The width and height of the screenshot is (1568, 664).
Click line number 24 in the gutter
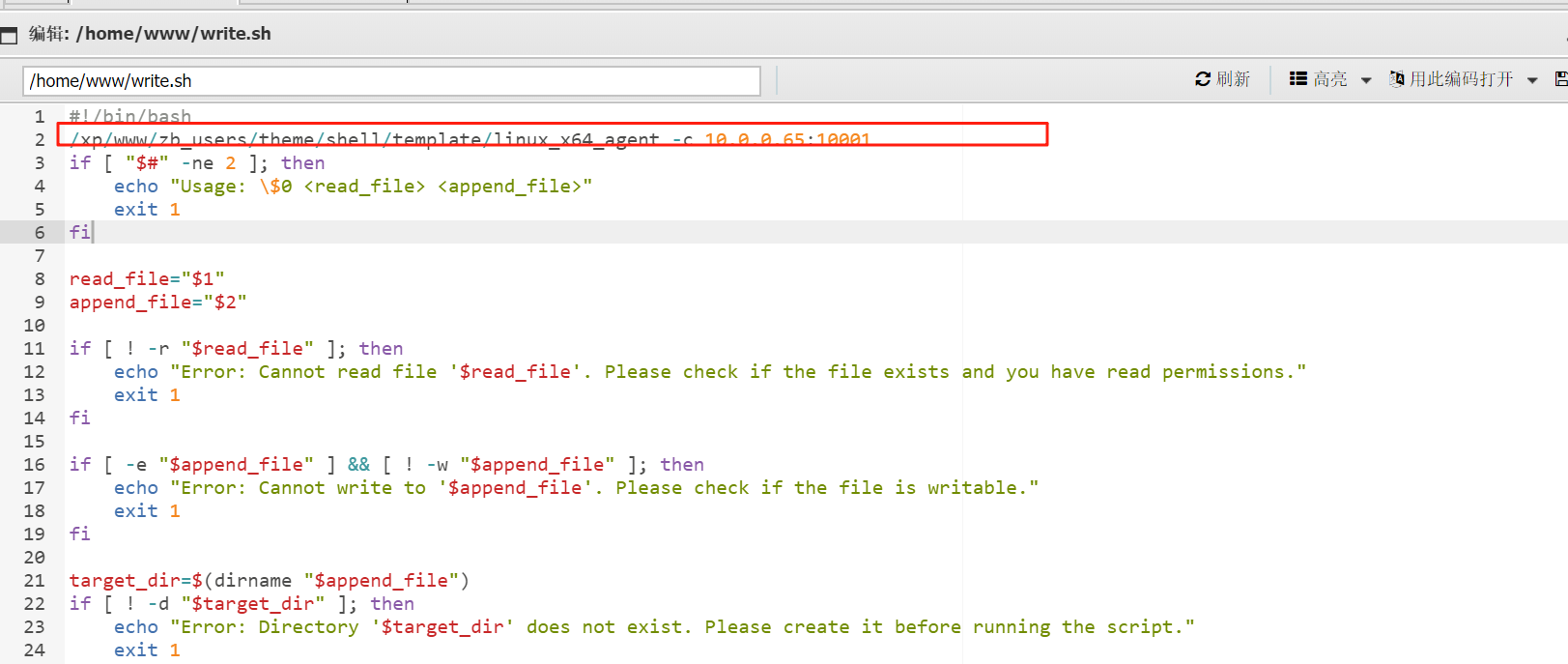(35, 650)
